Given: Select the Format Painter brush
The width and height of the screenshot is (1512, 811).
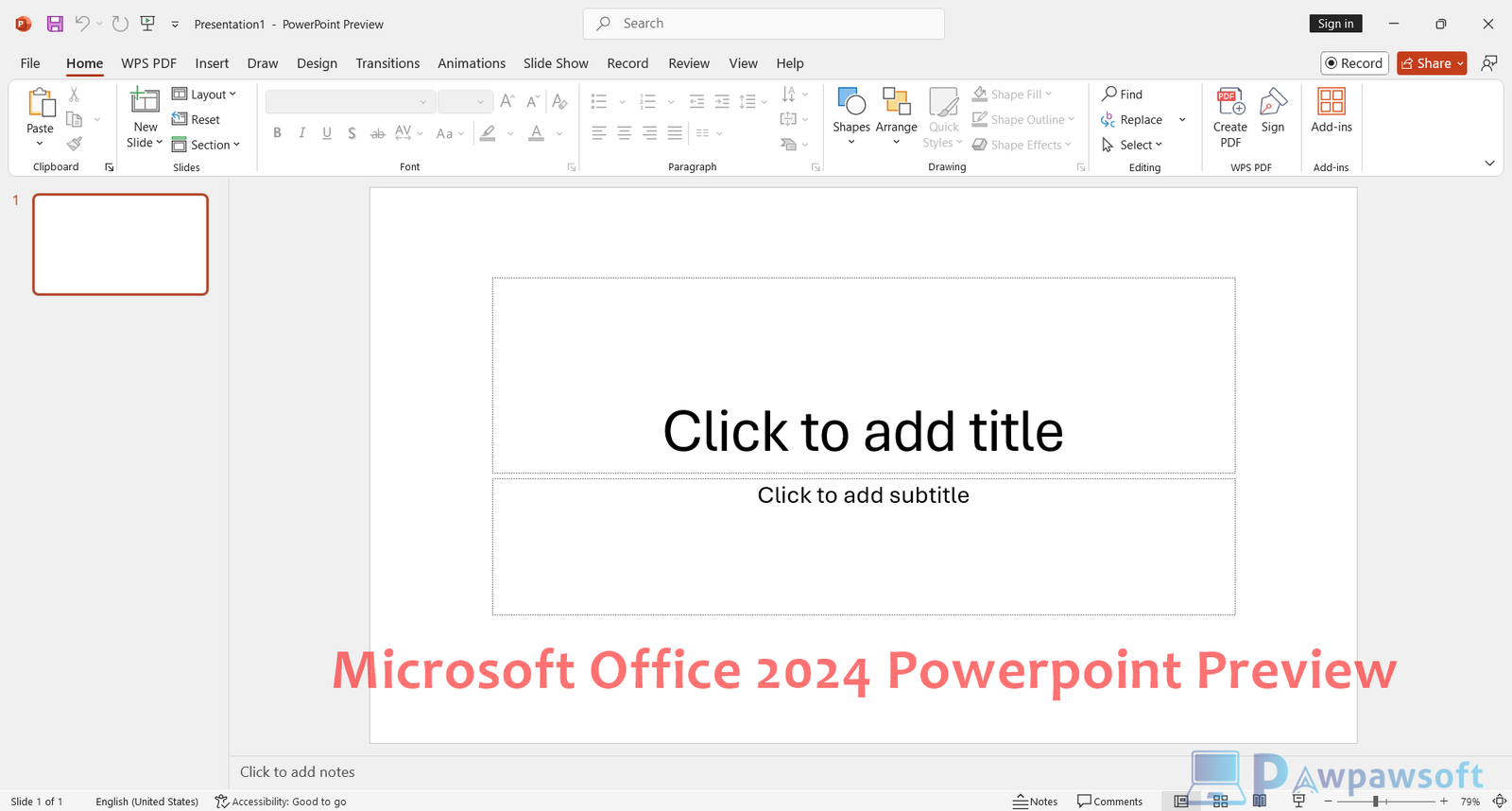Looking at the screenshot, I should tap(75, 144).
